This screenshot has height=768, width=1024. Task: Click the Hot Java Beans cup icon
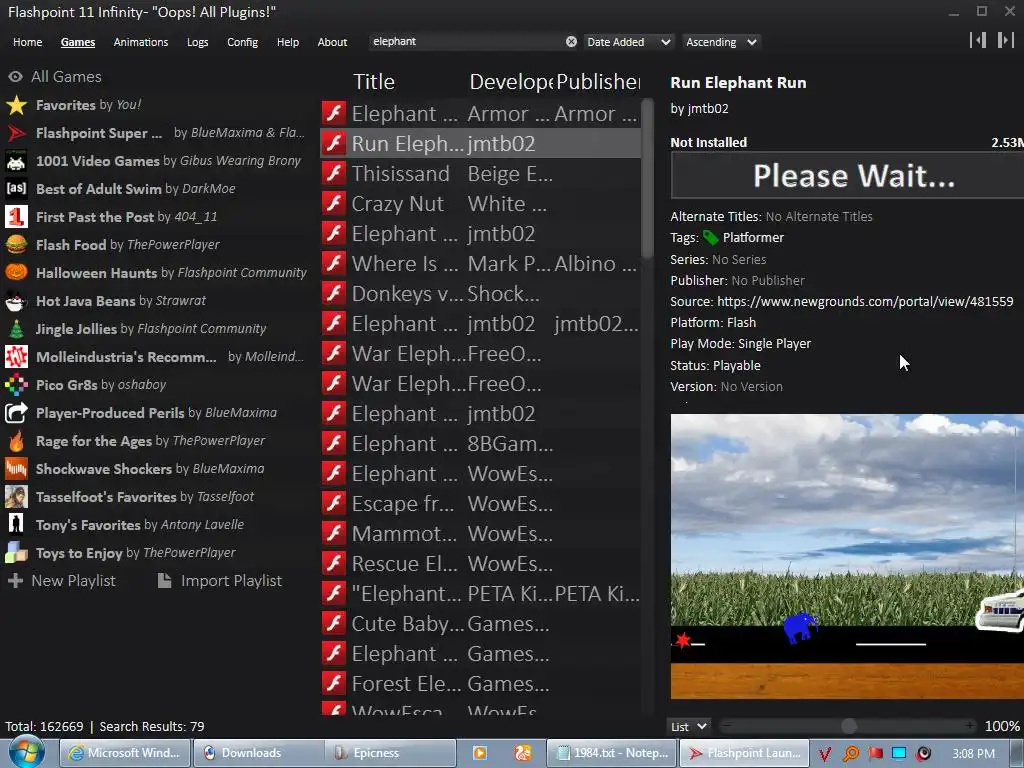click(x=16, y=301)
